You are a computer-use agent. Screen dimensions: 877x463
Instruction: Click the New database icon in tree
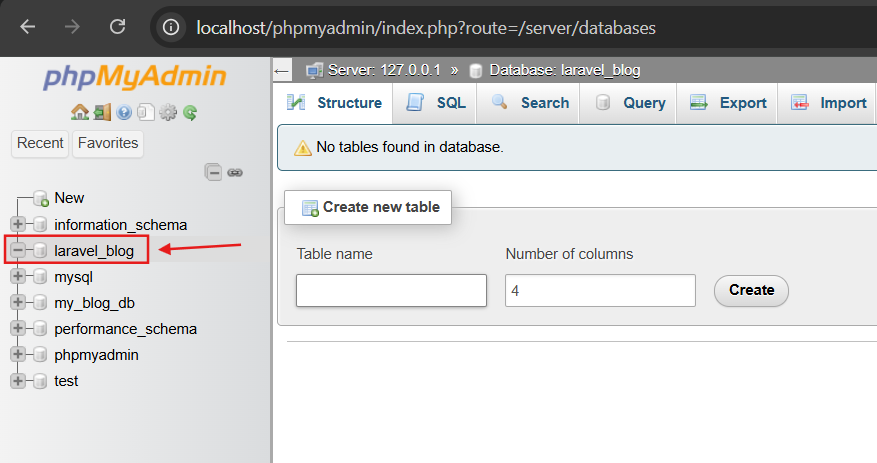(x=40, y=198)
